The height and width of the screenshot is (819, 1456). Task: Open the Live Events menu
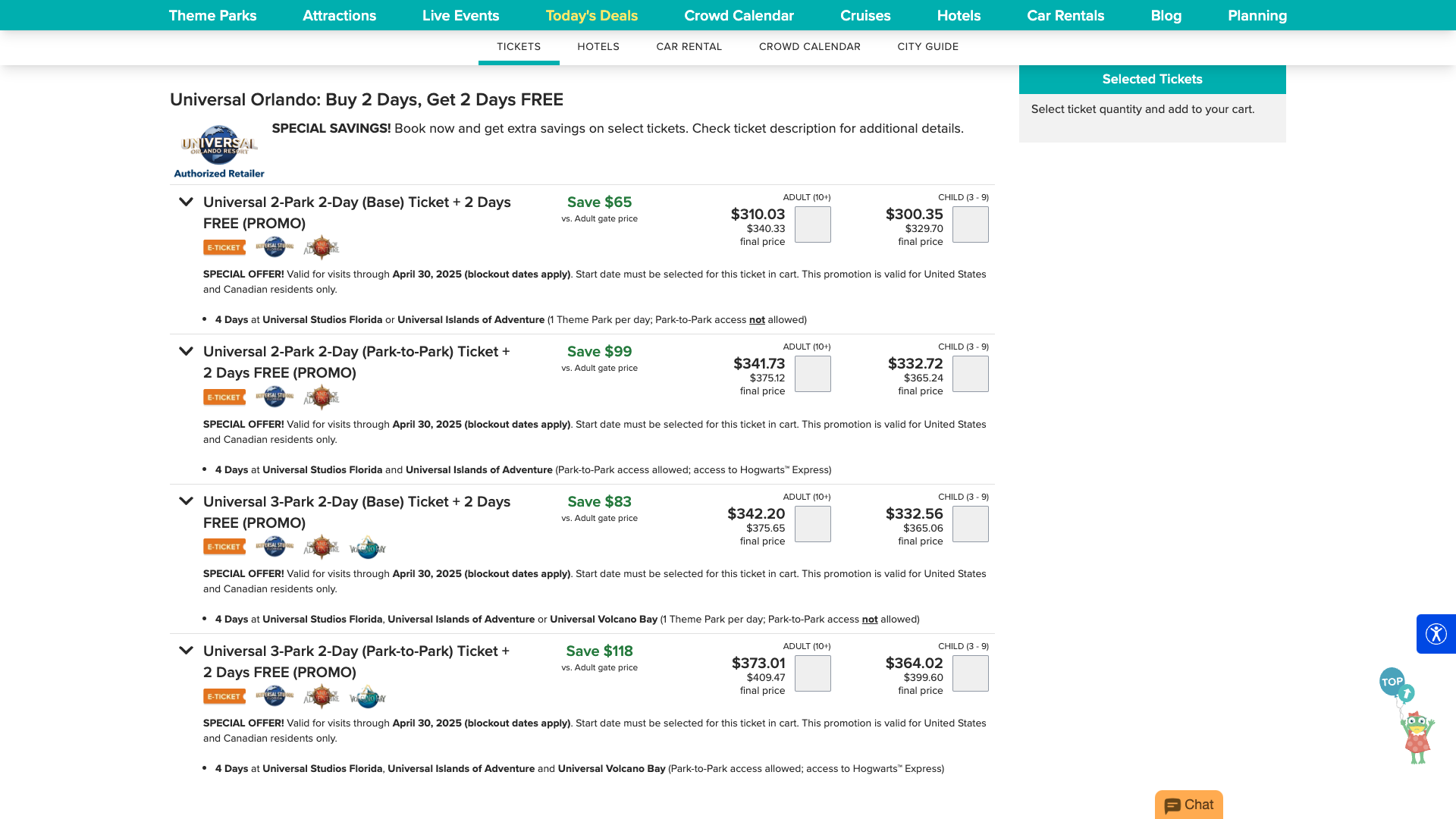460,15
